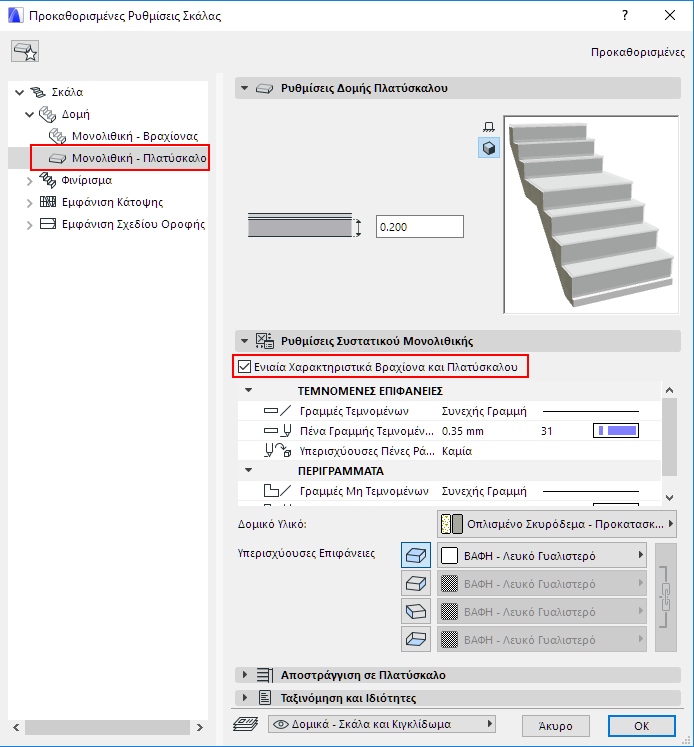Select Γραμμές Μη Τεμνομένων row
The image size is (694, 747).
[449, 491]
